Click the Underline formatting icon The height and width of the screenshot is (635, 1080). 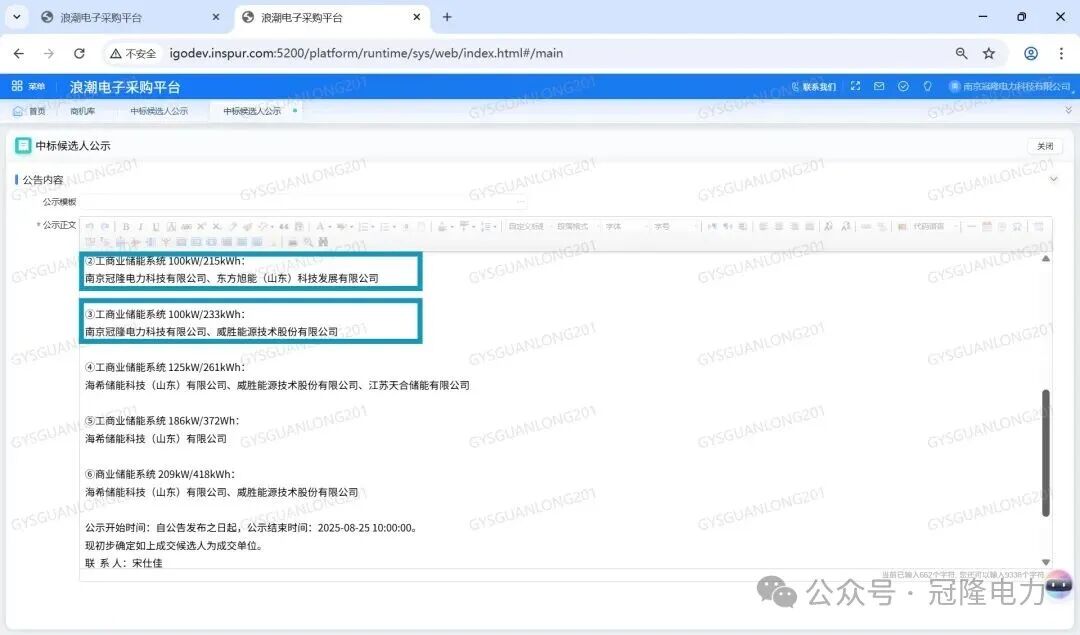pos(155,227)
